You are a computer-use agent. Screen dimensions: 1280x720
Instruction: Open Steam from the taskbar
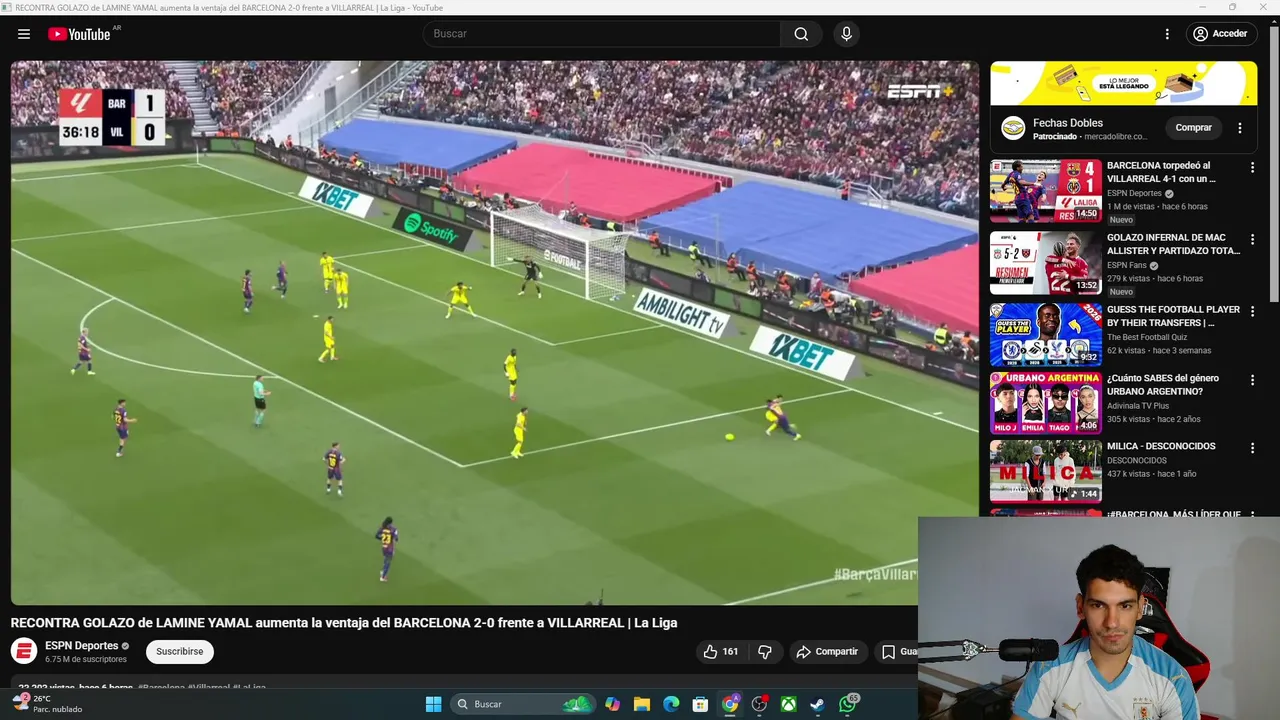[817, 704]
